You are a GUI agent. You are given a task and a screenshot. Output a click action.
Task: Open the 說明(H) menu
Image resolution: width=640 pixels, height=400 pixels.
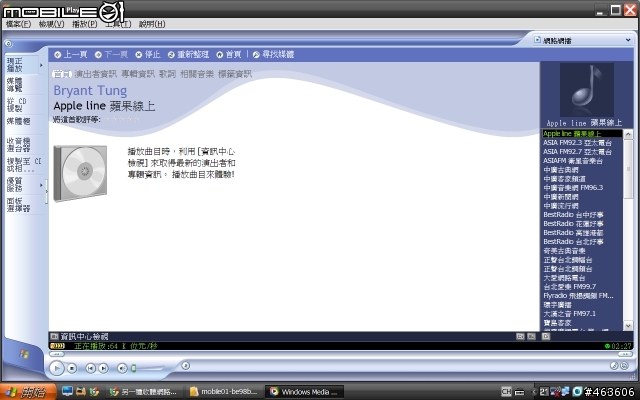click(x=152, y=24)
